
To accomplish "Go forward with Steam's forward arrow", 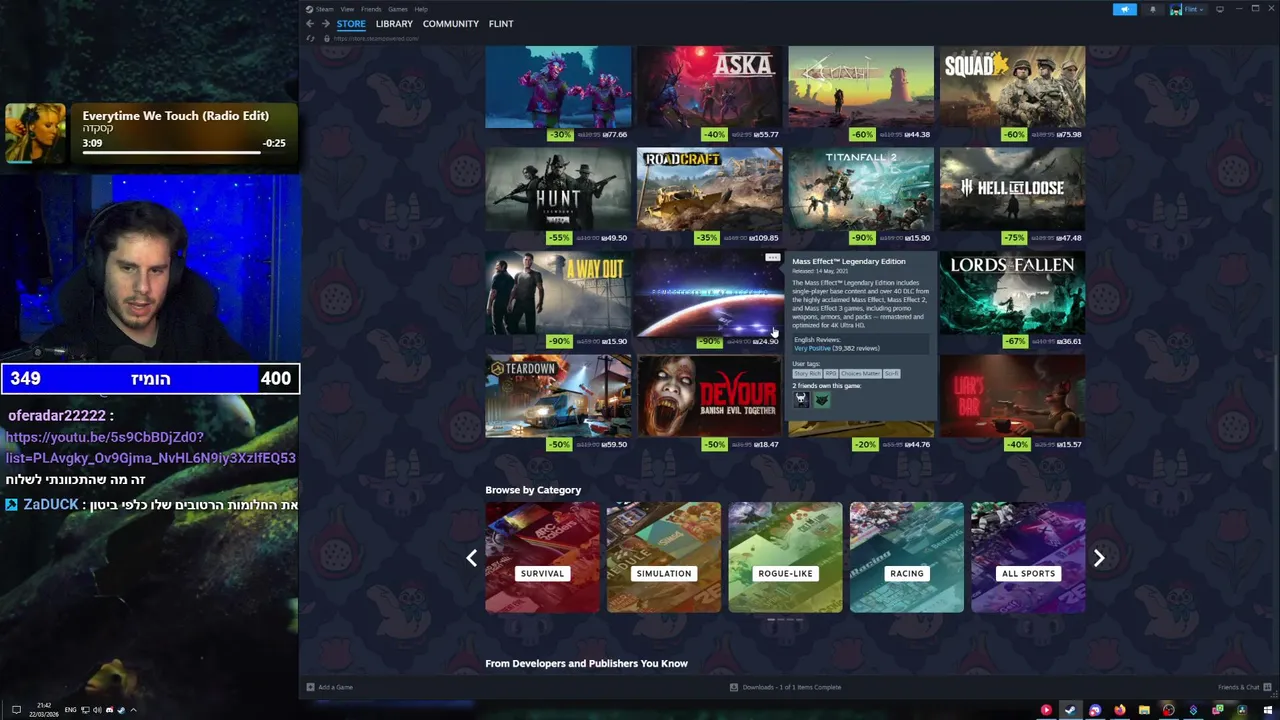I will point(326,24).
